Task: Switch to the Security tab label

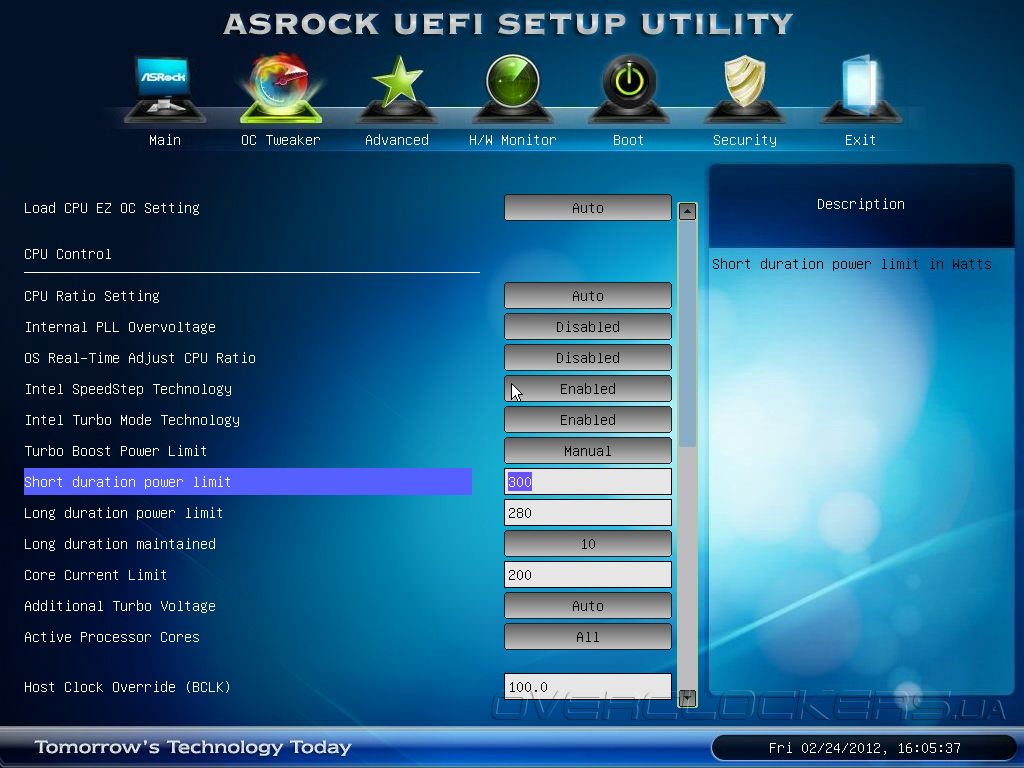Action: [744, 140]
